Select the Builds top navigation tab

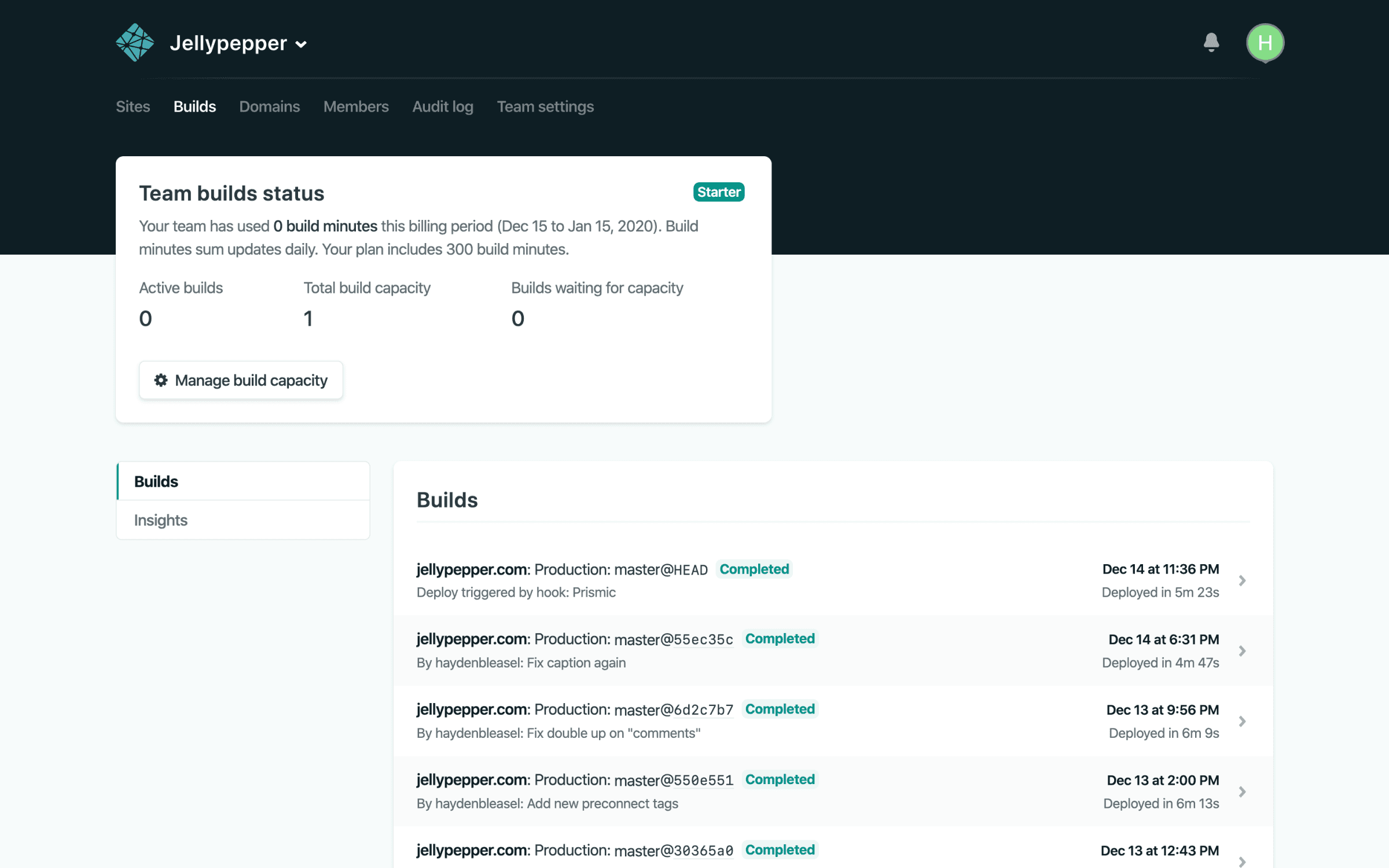[194, 106]
